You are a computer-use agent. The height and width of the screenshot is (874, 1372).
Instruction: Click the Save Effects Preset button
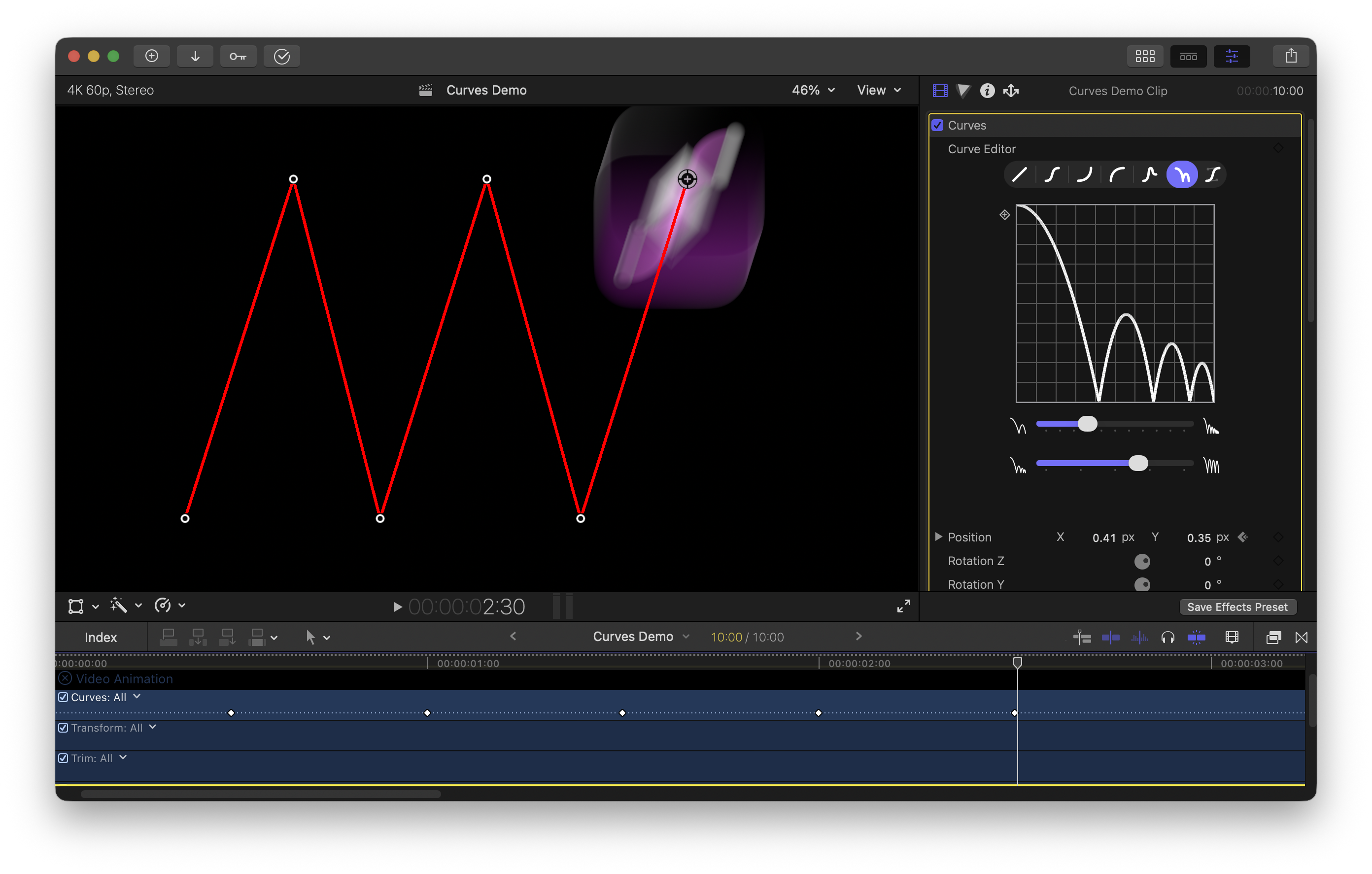pyautogui.click(x=1237, y=607)
